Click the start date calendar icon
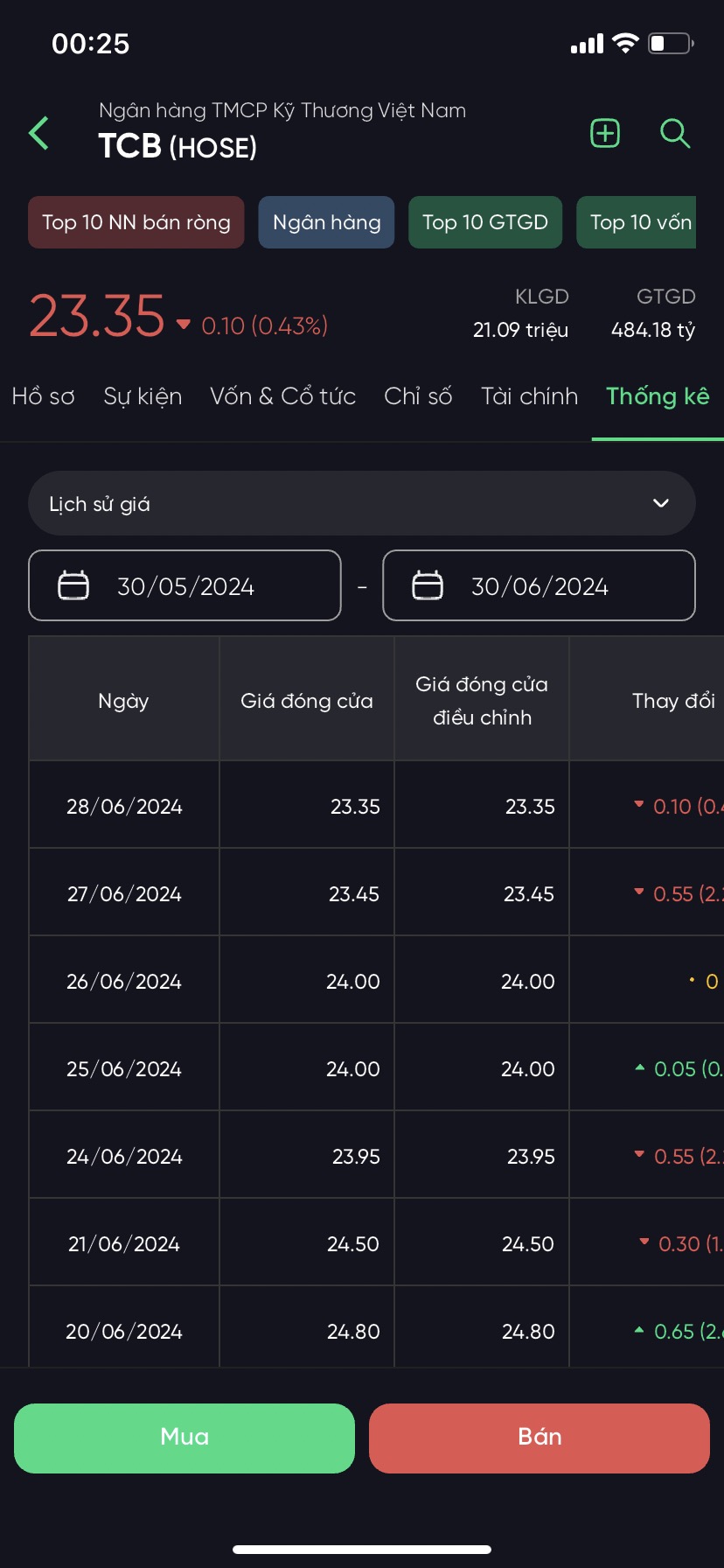The image size is (724, 1568). coord(73,585)
